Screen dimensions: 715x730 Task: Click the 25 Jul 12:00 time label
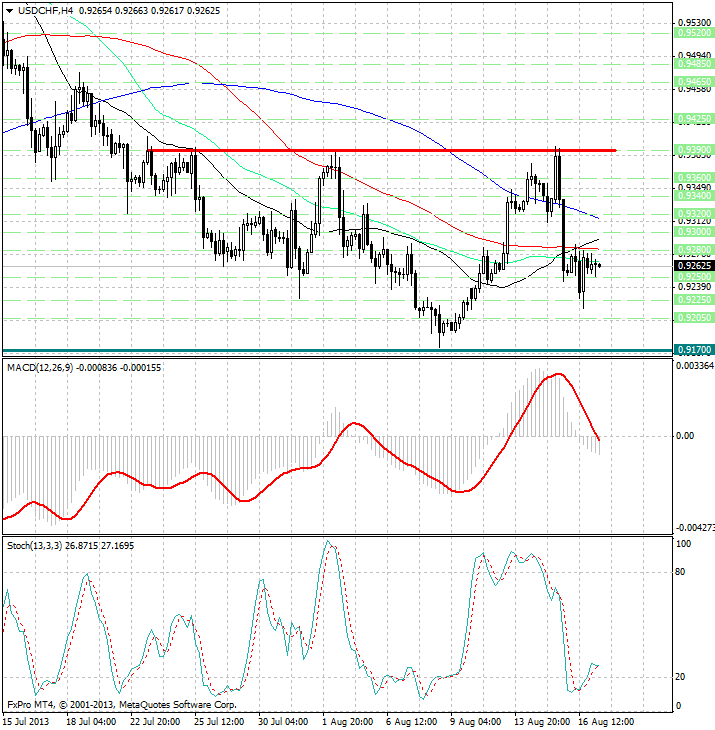pyautogui.click(x=219, y=722)
